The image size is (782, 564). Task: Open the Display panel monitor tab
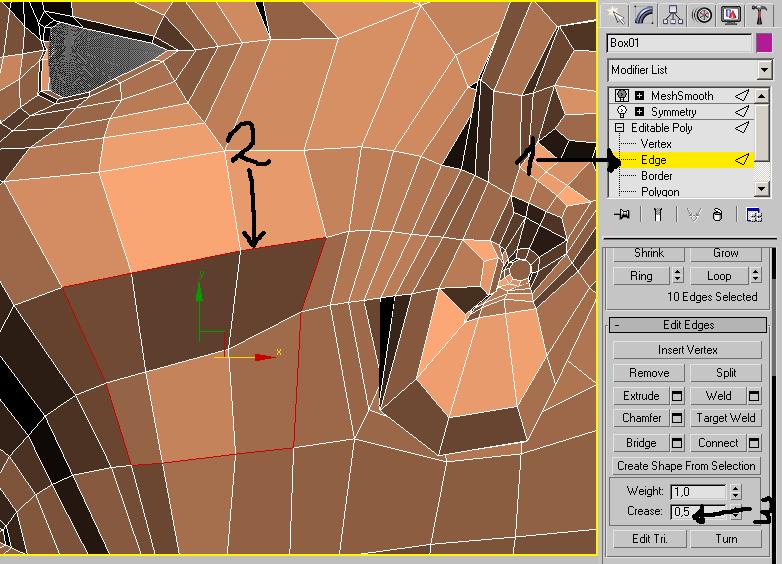(x=731, y=15)
